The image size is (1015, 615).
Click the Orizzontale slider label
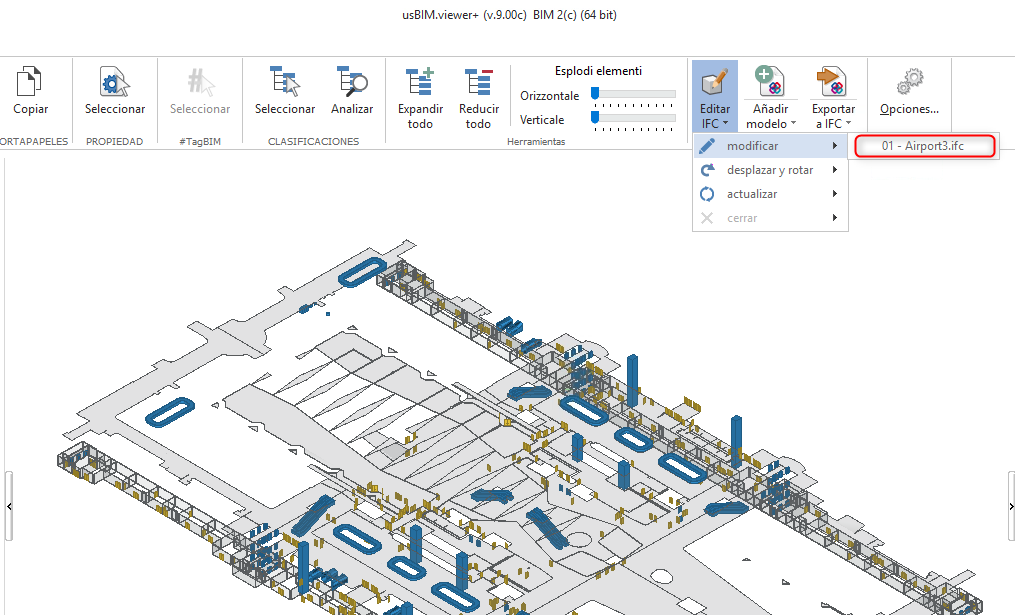(550, 96)
